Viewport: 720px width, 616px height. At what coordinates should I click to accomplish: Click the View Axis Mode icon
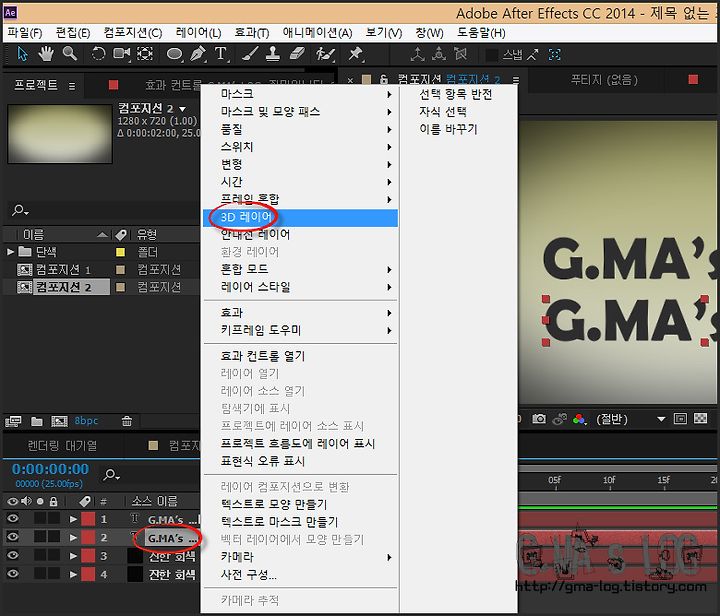point(461,55)
